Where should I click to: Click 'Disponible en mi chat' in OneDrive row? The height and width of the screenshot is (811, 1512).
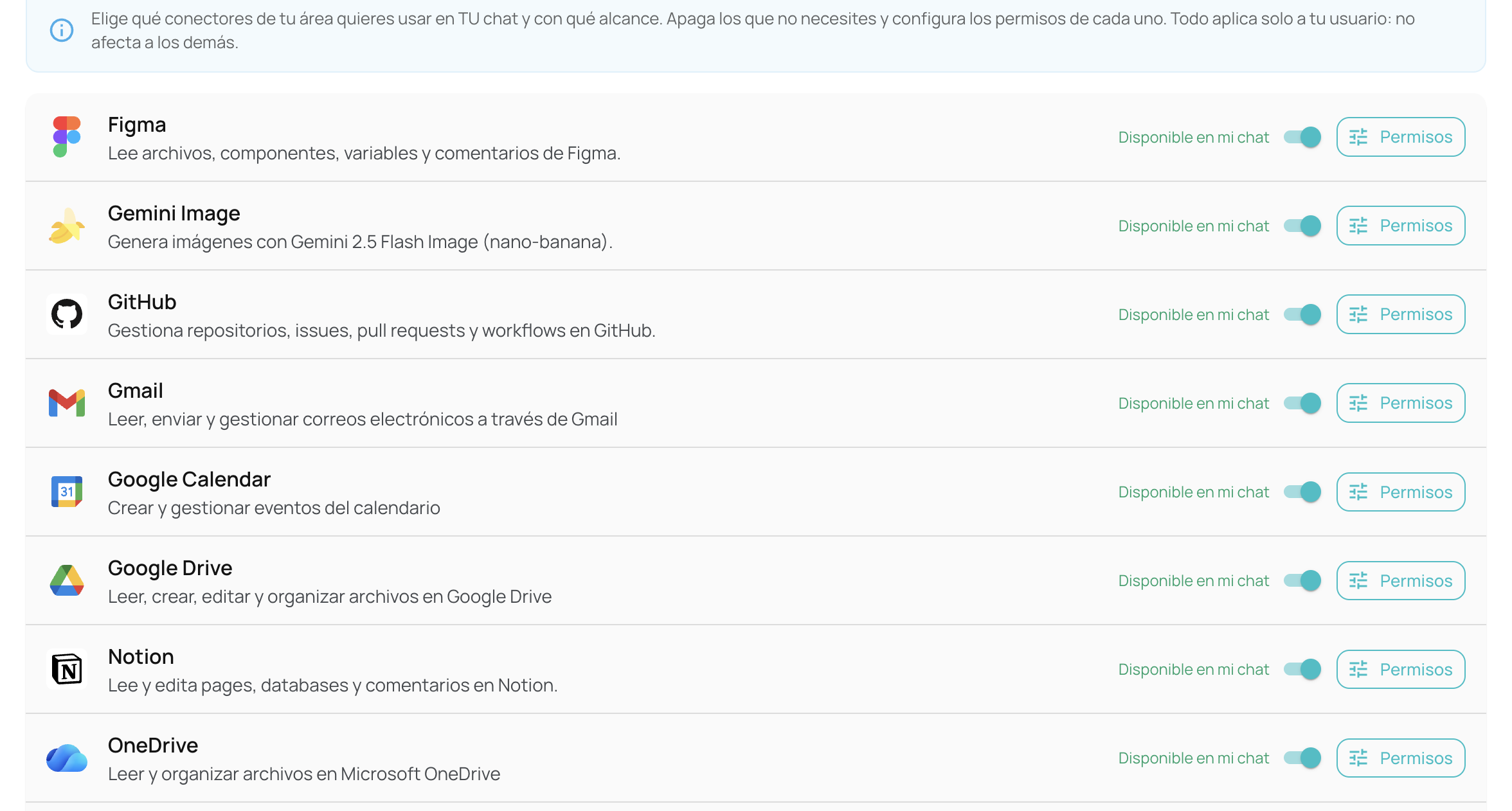tap(1193, 758)
